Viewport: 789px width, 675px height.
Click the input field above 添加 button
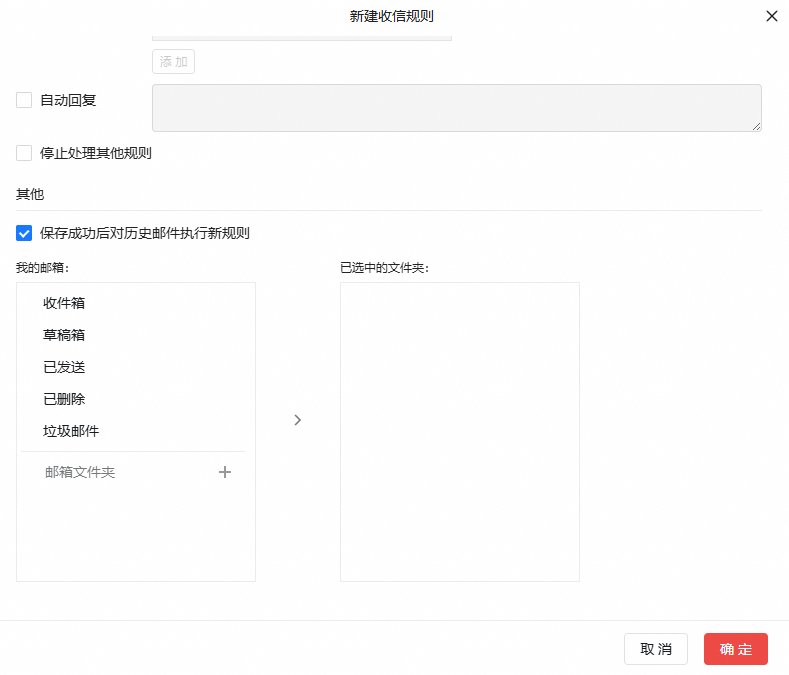click(301, 37)
